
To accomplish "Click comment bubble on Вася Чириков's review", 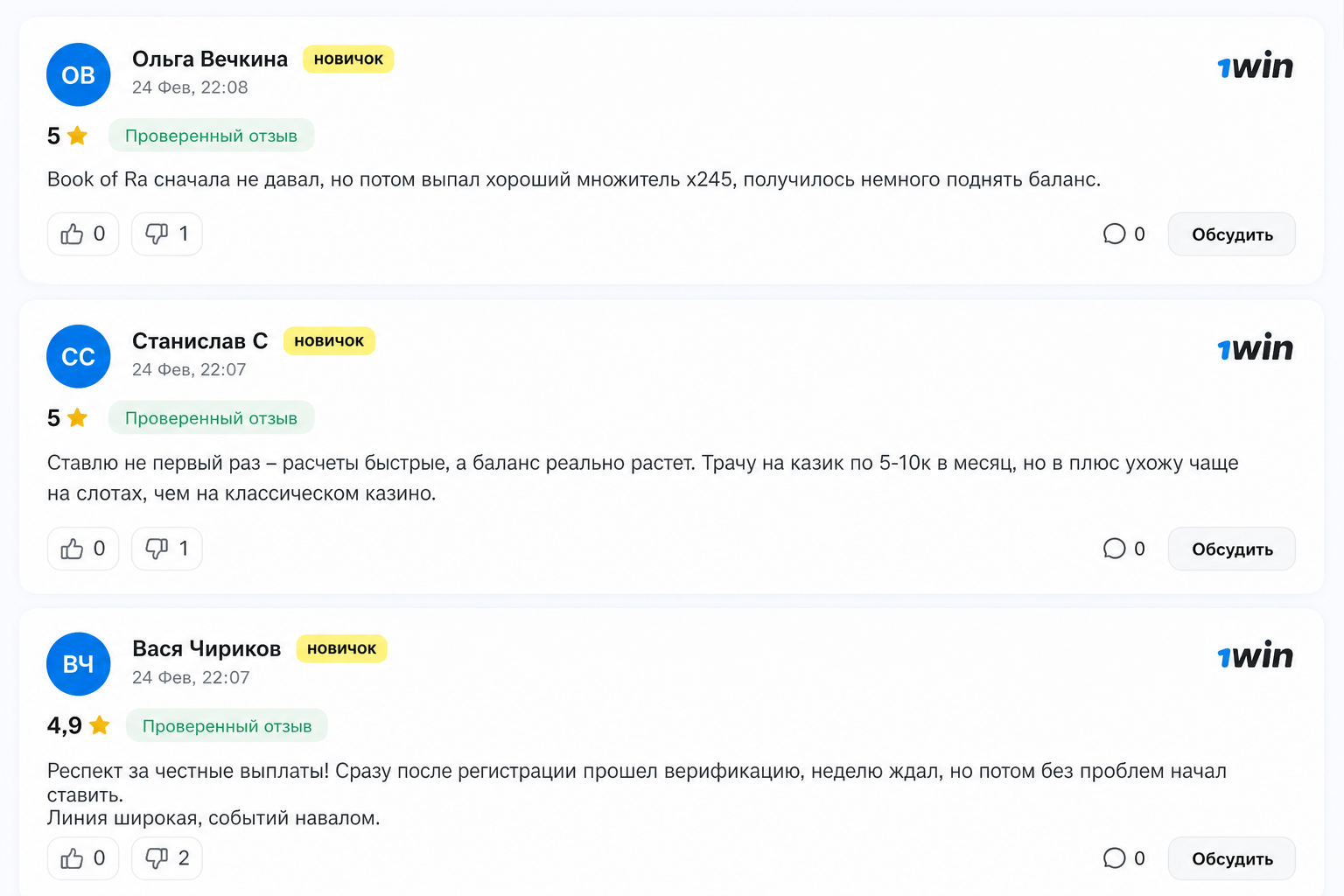I will point(1114,858).
